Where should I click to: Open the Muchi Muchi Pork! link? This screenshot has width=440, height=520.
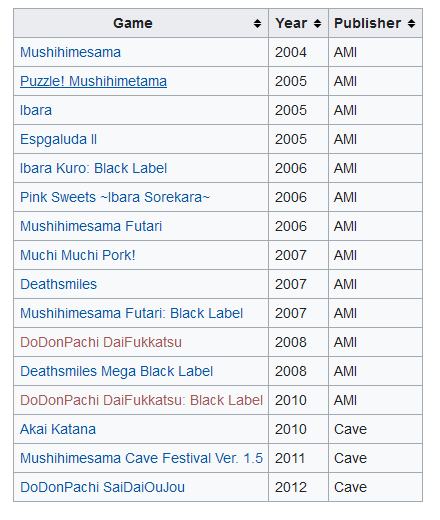click(78, 255)
